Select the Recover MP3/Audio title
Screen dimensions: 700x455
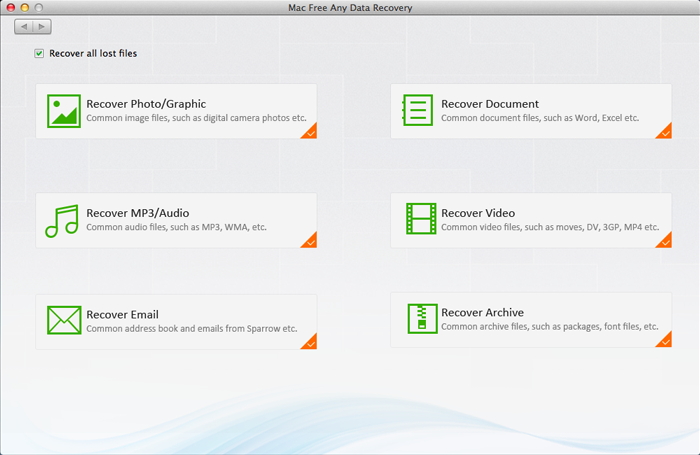click(138, 213)
